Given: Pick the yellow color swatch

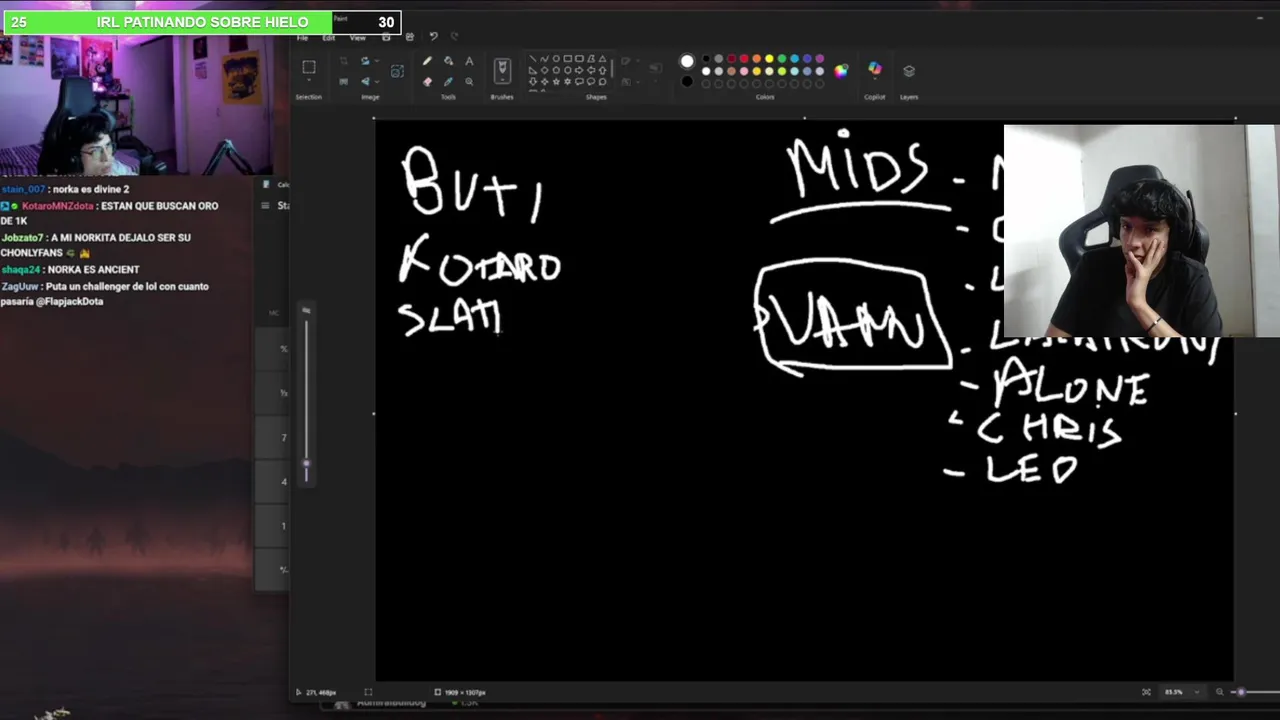Looking at the screenshot, I should click(x=769, y=58).
